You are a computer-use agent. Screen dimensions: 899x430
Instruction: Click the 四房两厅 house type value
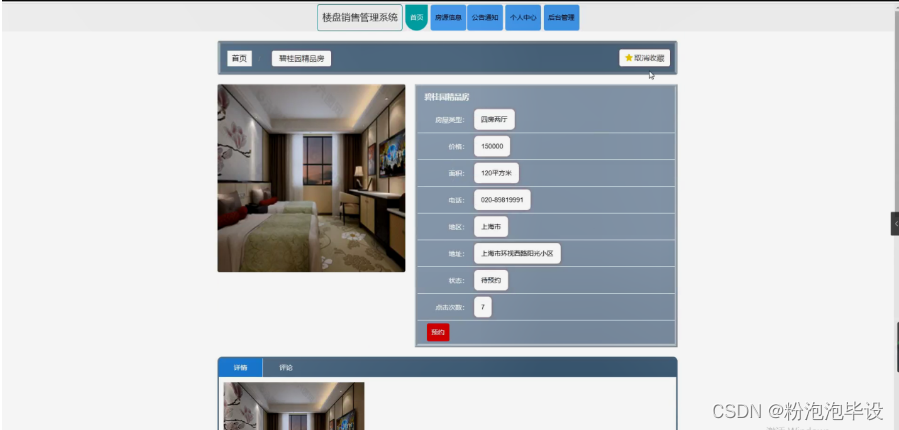[494, 120]
